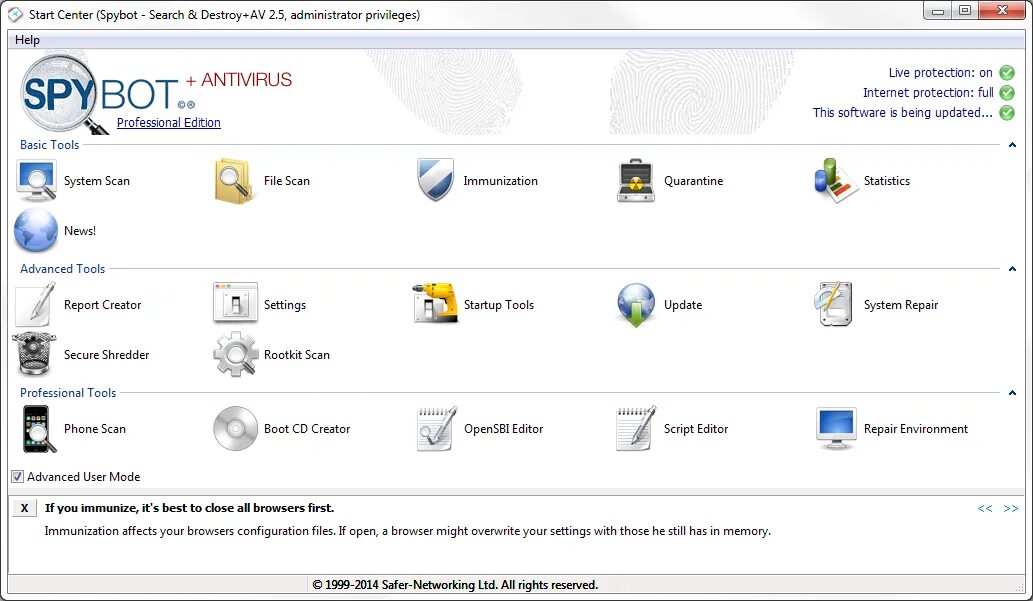The width and height of the screenshot is (1033, 601).
Task: Click the Basic Tools section heading
Action: [x=49, y=145]
